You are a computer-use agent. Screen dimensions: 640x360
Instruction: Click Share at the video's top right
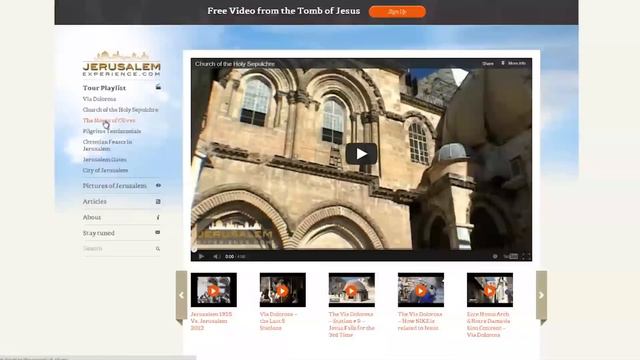click(488, 64)
